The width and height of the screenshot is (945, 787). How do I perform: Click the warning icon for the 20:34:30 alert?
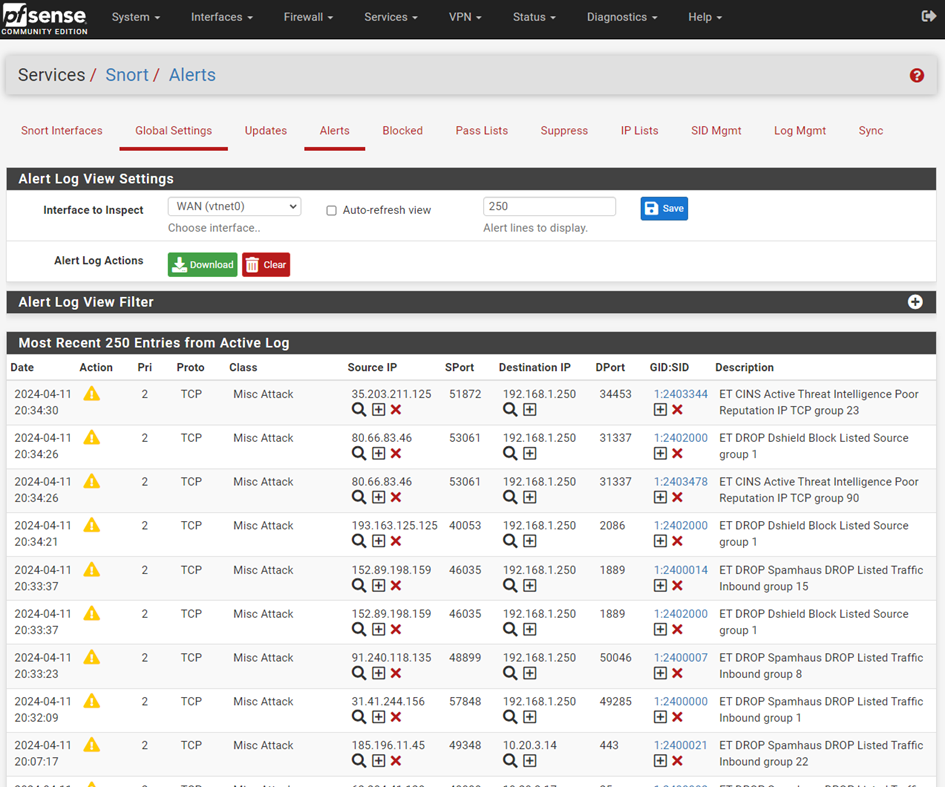pos(92,394)
